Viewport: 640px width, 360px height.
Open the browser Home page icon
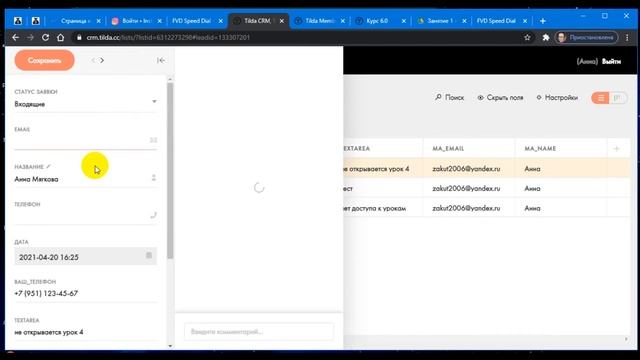(x=60, y=38)
